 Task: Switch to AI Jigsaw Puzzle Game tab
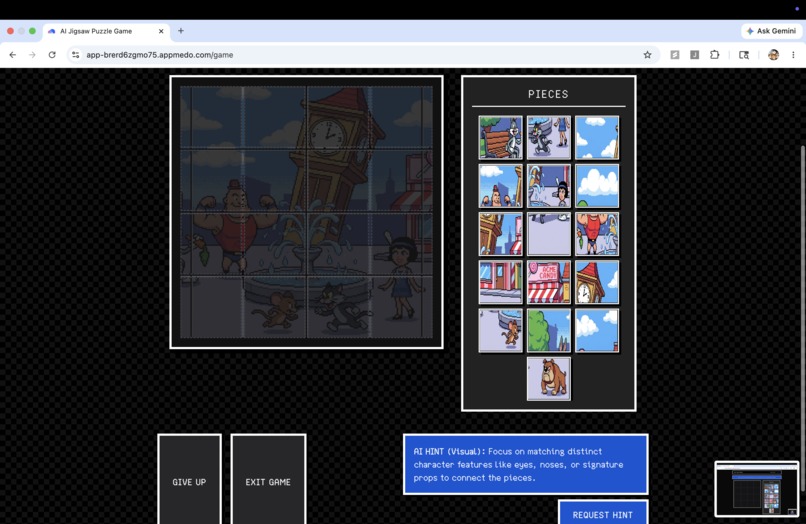tap(105, 31)
